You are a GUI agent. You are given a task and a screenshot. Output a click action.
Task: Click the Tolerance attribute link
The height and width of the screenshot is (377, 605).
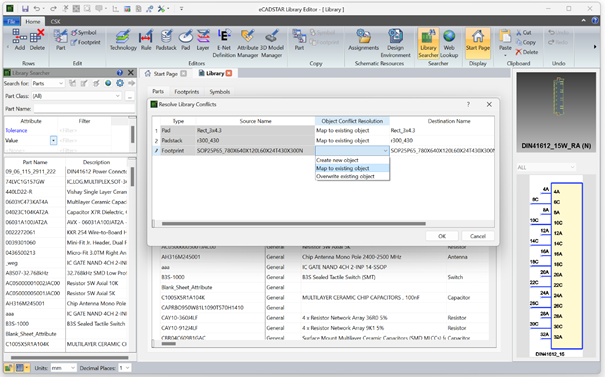click(16, 130)
